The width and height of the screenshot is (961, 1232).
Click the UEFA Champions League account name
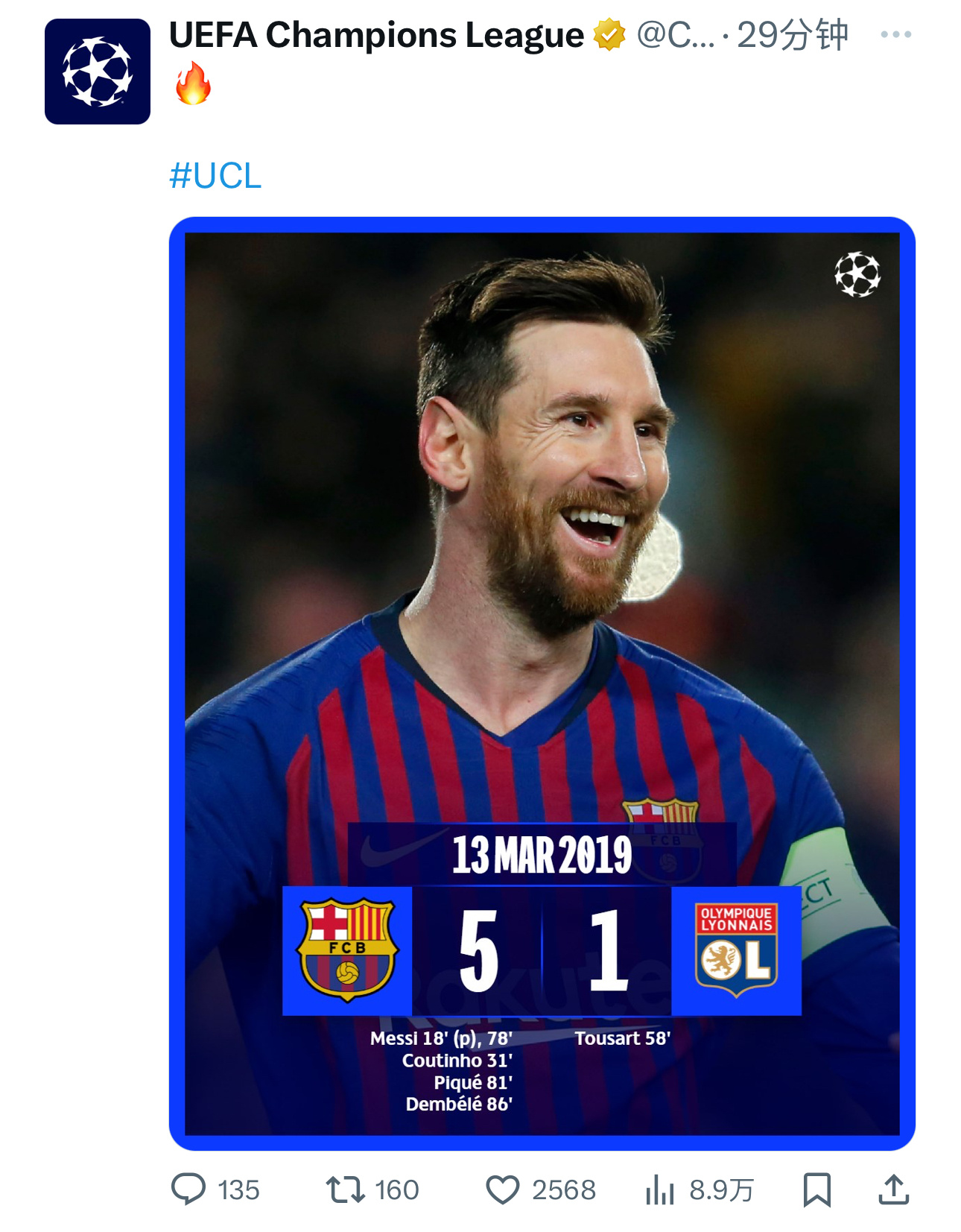coord(376,35)
